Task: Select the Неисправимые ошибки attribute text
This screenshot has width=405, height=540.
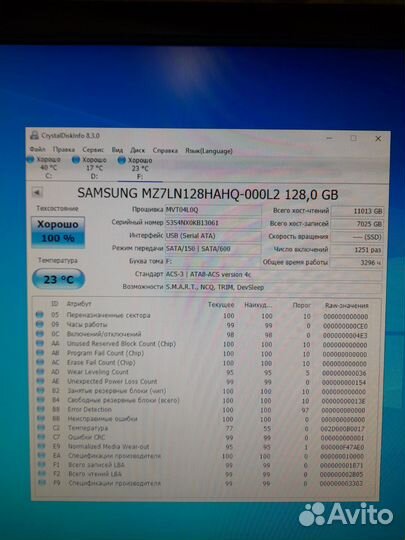Action: tap(103, 419)
